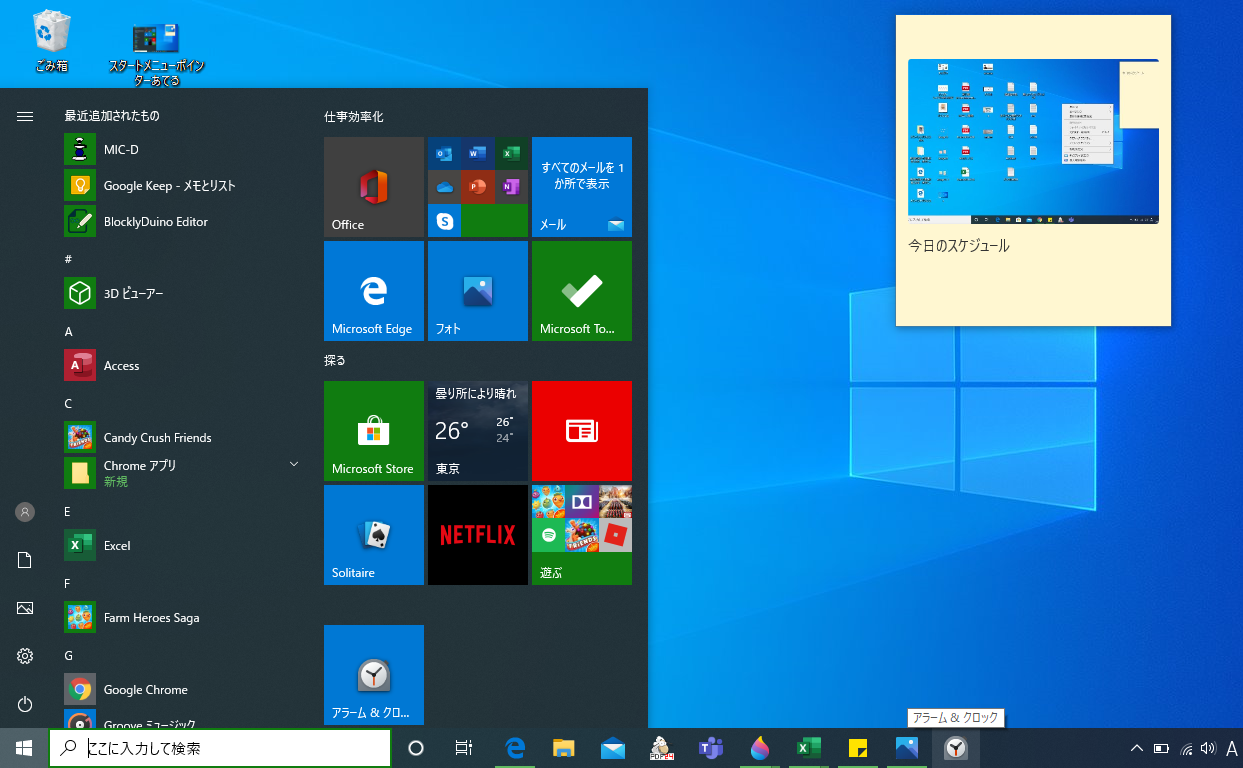1243x768 pixels.
Task: Select the ごみ箱 desktop icon
Action: [50, 42]
